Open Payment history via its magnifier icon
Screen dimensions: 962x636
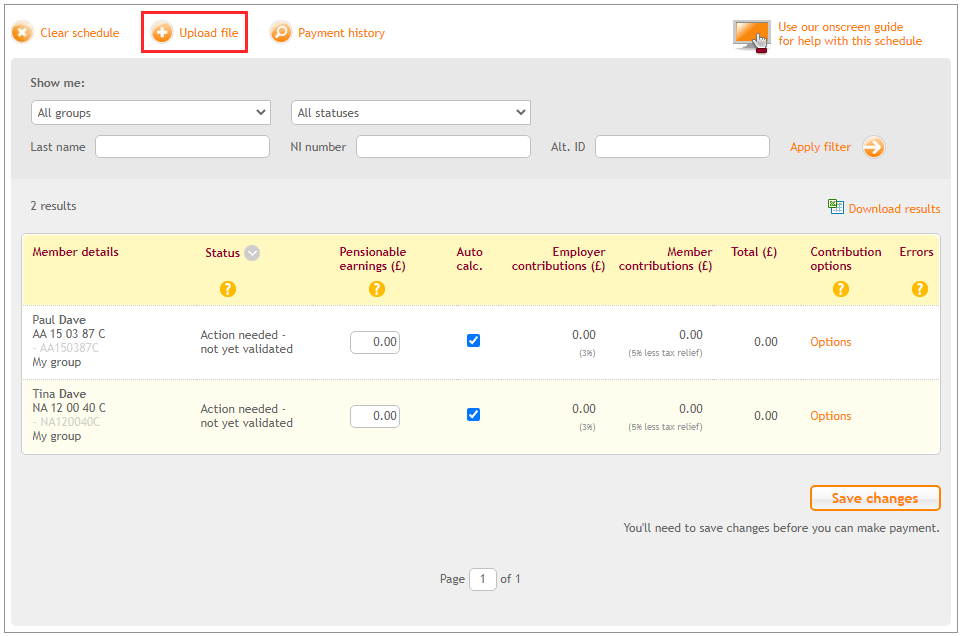click(x=281, y=32)
